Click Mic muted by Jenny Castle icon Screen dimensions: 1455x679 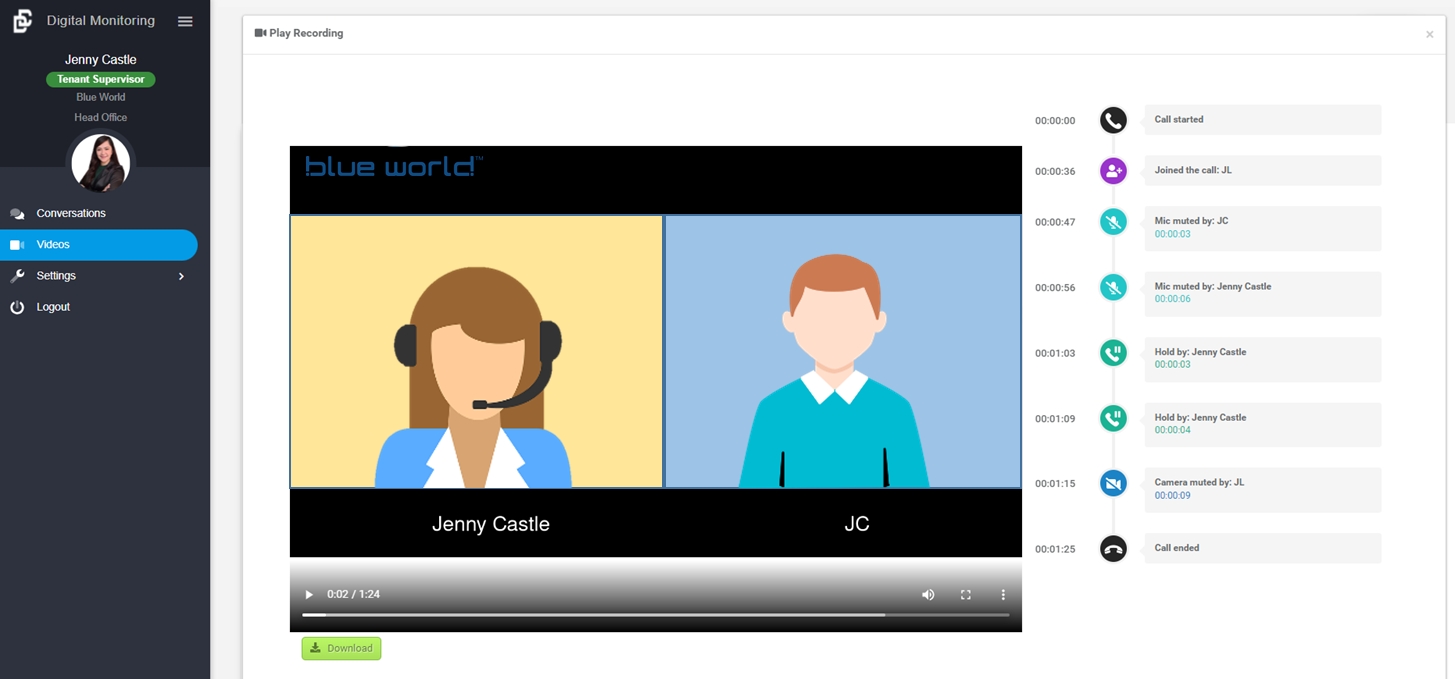1113,288
